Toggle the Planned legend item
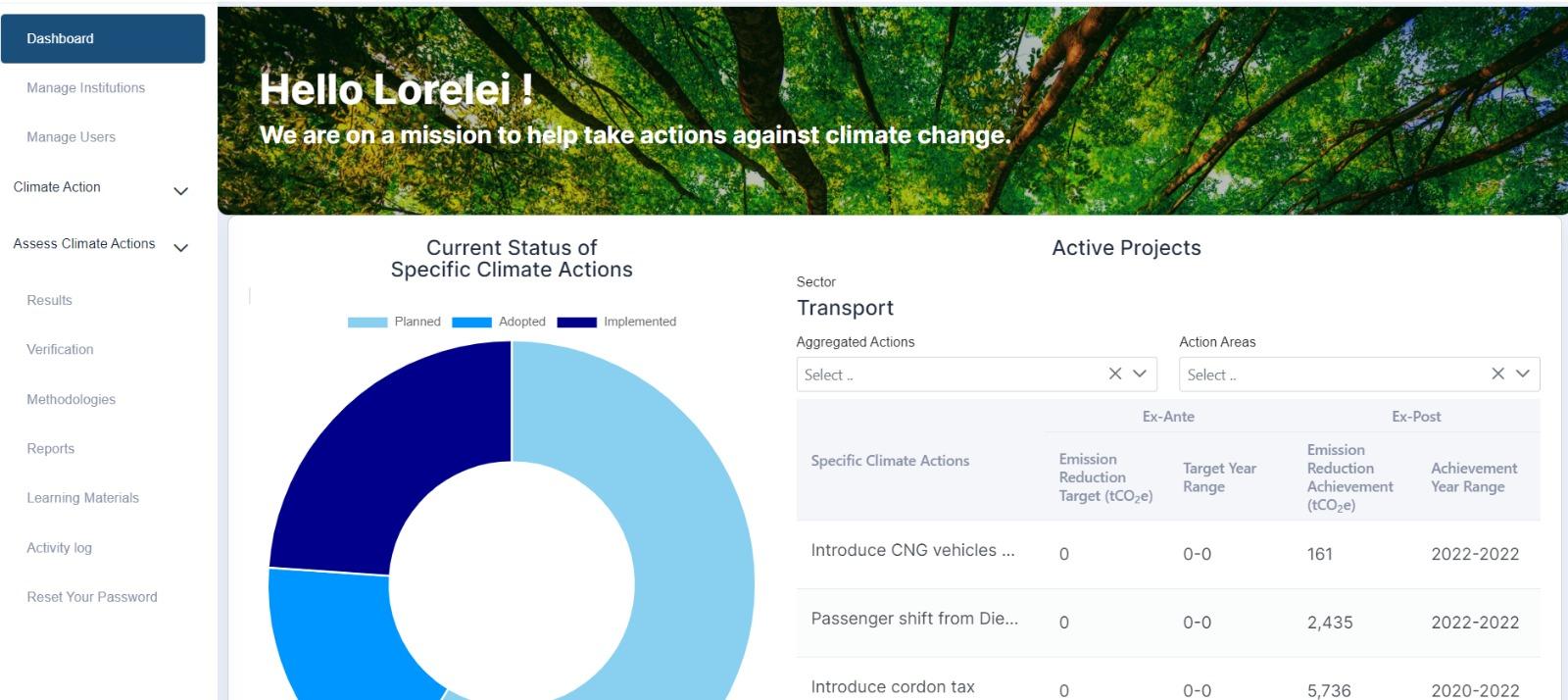 (x=394, y=322)
